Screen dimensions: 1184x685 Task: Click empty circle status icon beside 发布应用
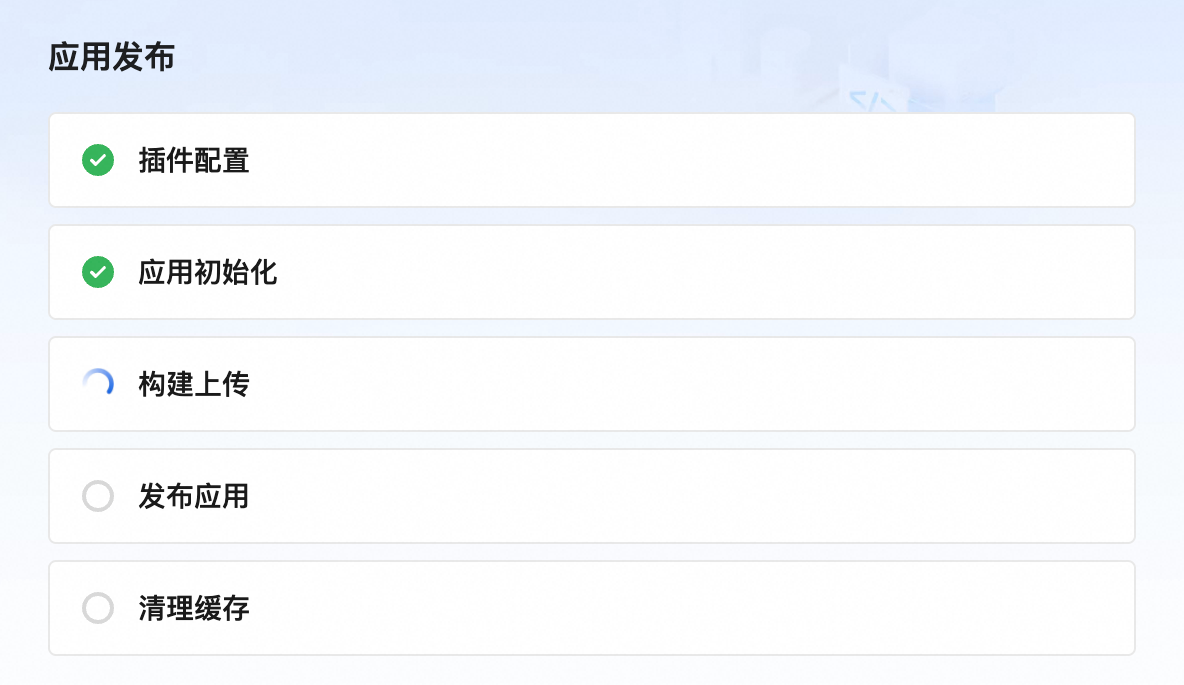coord(98,496)
